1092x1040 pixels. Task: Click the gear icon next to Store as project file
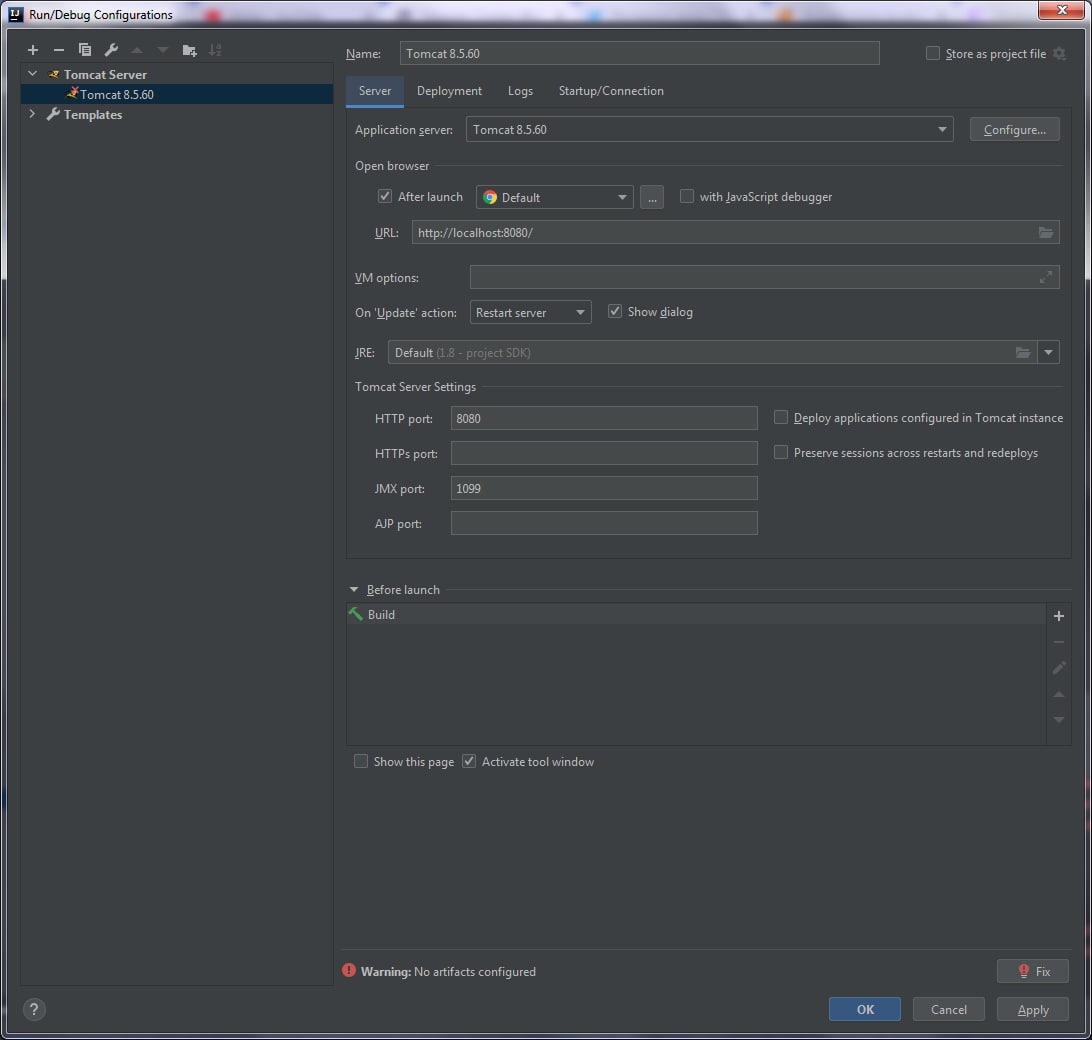[x=1059, y=54]
